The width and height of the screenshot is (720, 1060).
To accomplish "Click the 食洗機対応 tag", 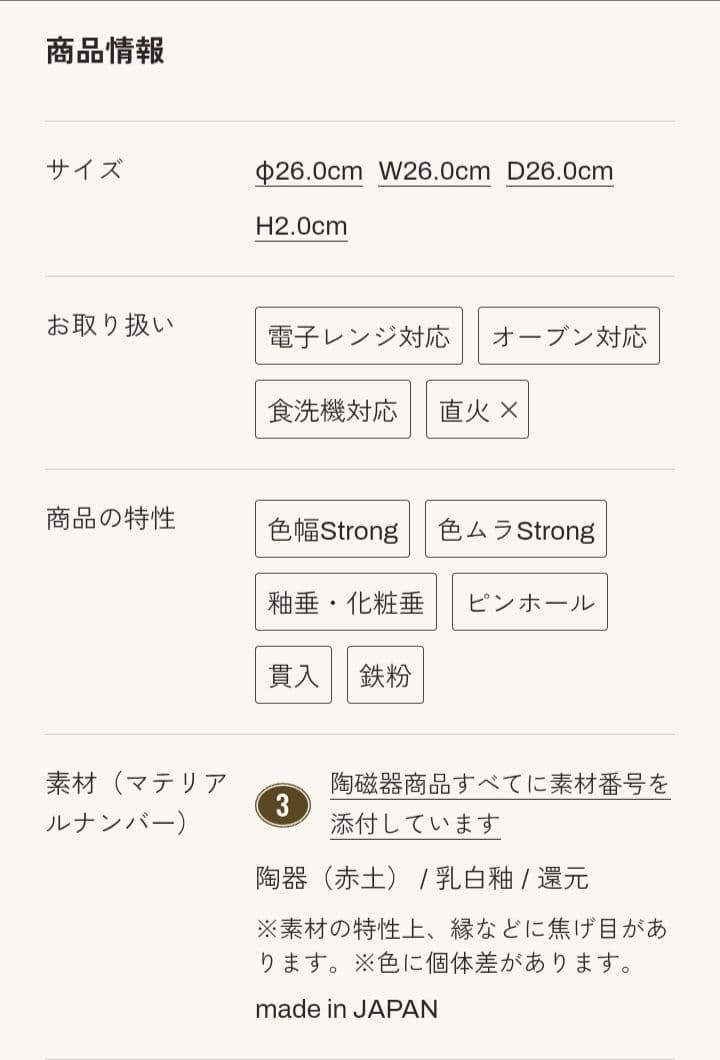I will click(x=332, y=409).
